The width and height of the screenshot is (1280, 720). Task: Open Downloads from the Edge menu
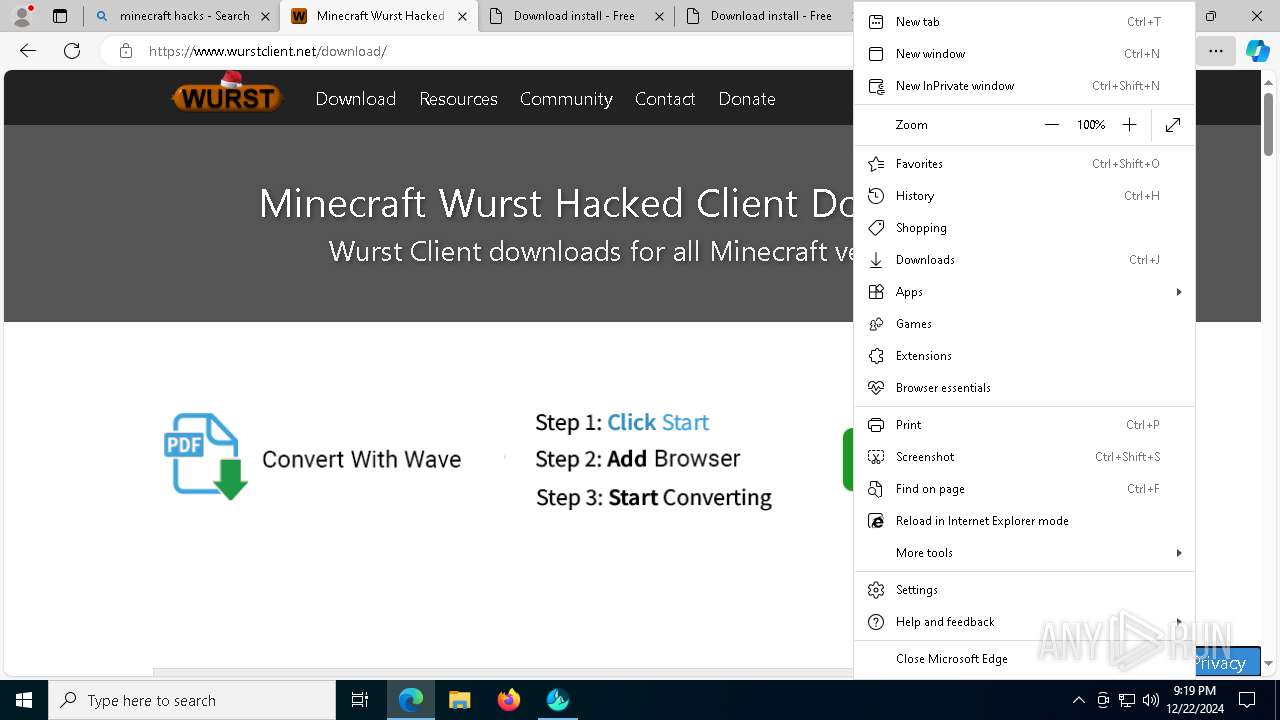(1024, 260)
